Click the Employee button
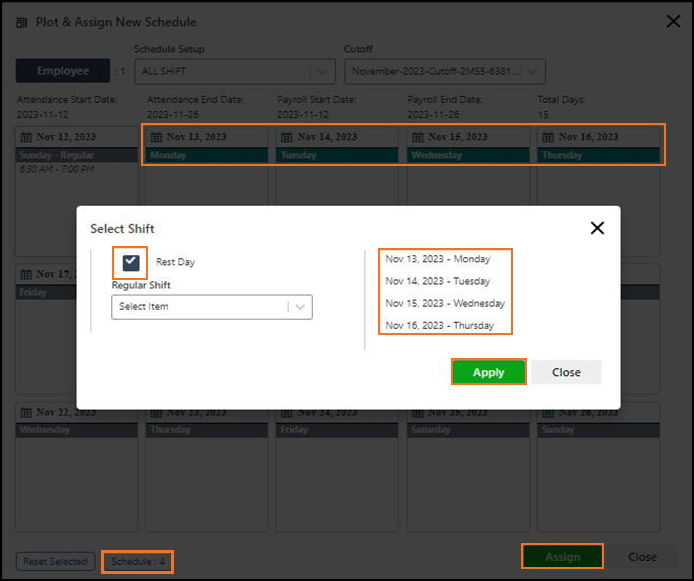This screenshot has width=694, height=581. [x=63, y=71]
